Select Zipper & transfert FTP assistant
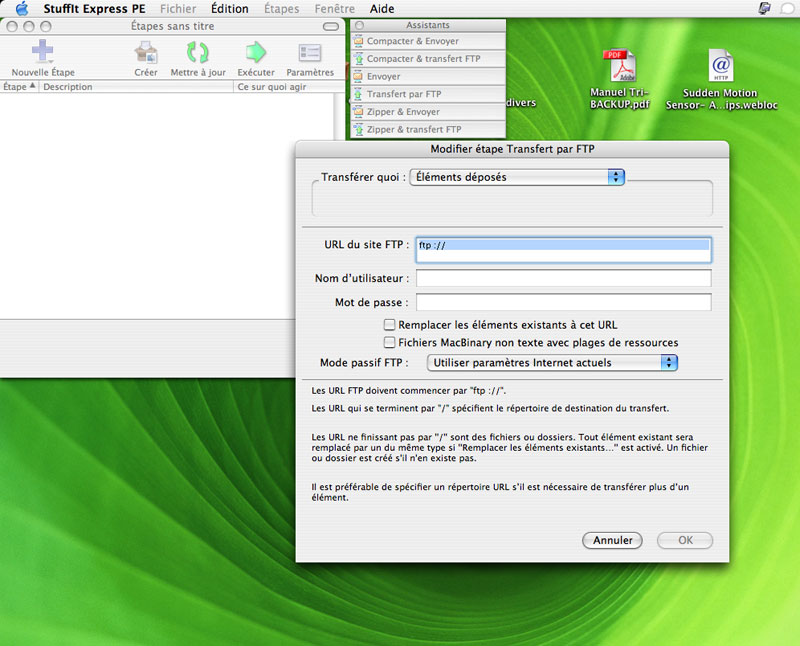 pyautogui.click(x=428, y=130)
